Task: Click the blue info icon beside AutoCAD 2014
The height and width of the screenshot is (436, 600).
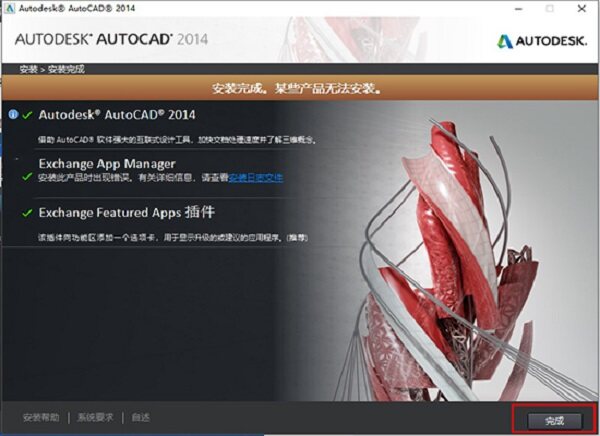Action: 13,114
